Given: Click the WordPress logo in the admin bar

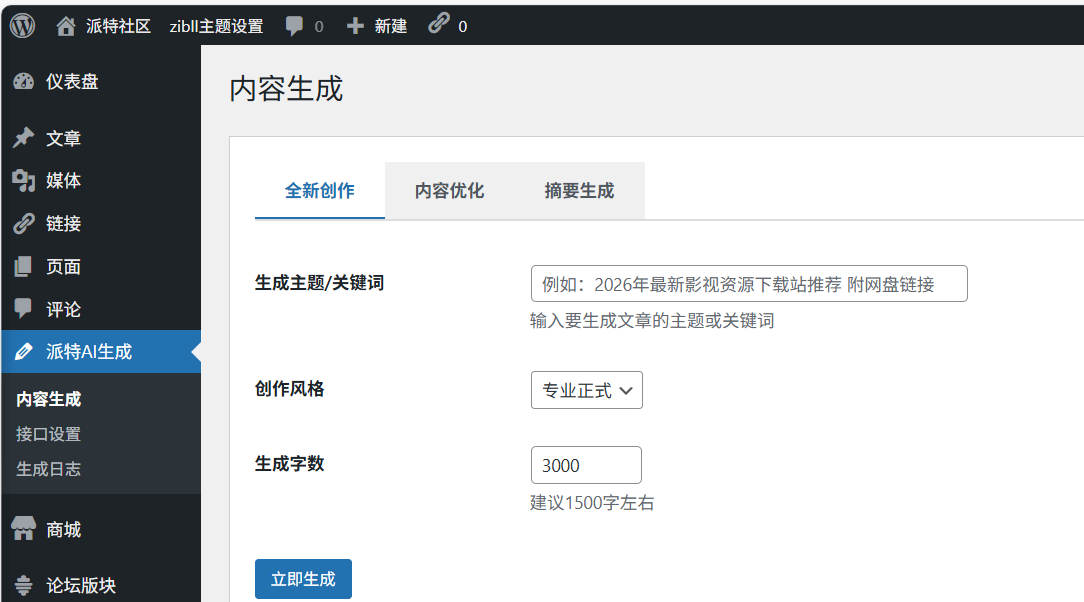Looking at the screenshot, I should coord(21,25).
